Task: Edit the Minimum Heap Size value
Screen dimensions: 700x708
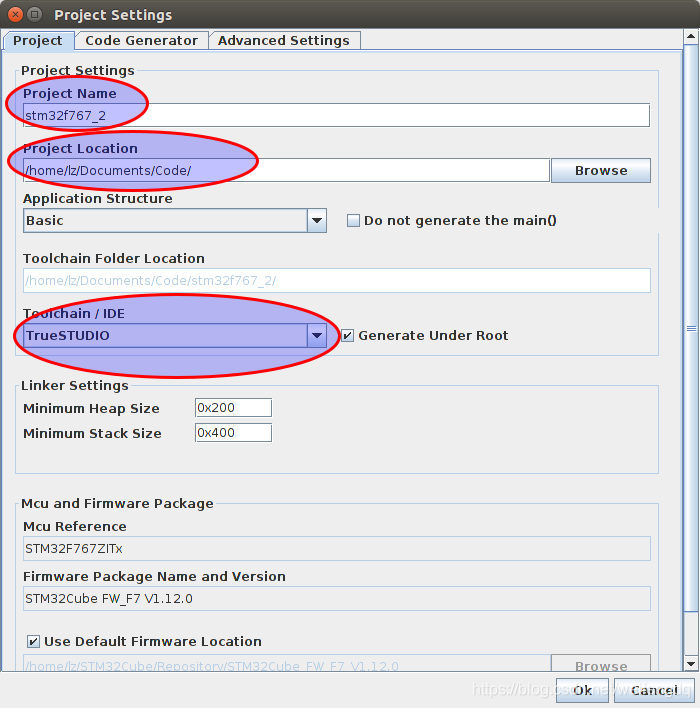Action: pos(233,408)
